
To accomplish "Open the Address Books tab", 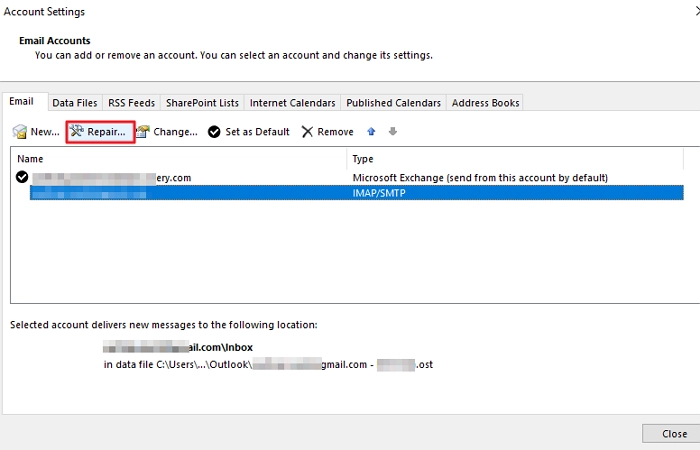I will tap(485, 103).
